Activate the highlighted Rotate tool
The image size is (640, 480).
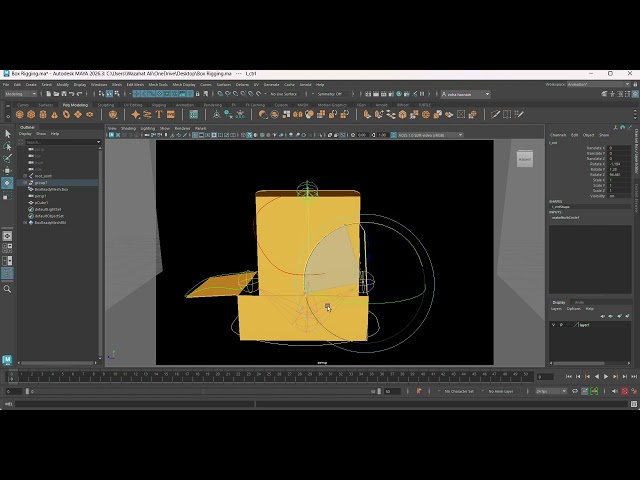click(7, 183)
